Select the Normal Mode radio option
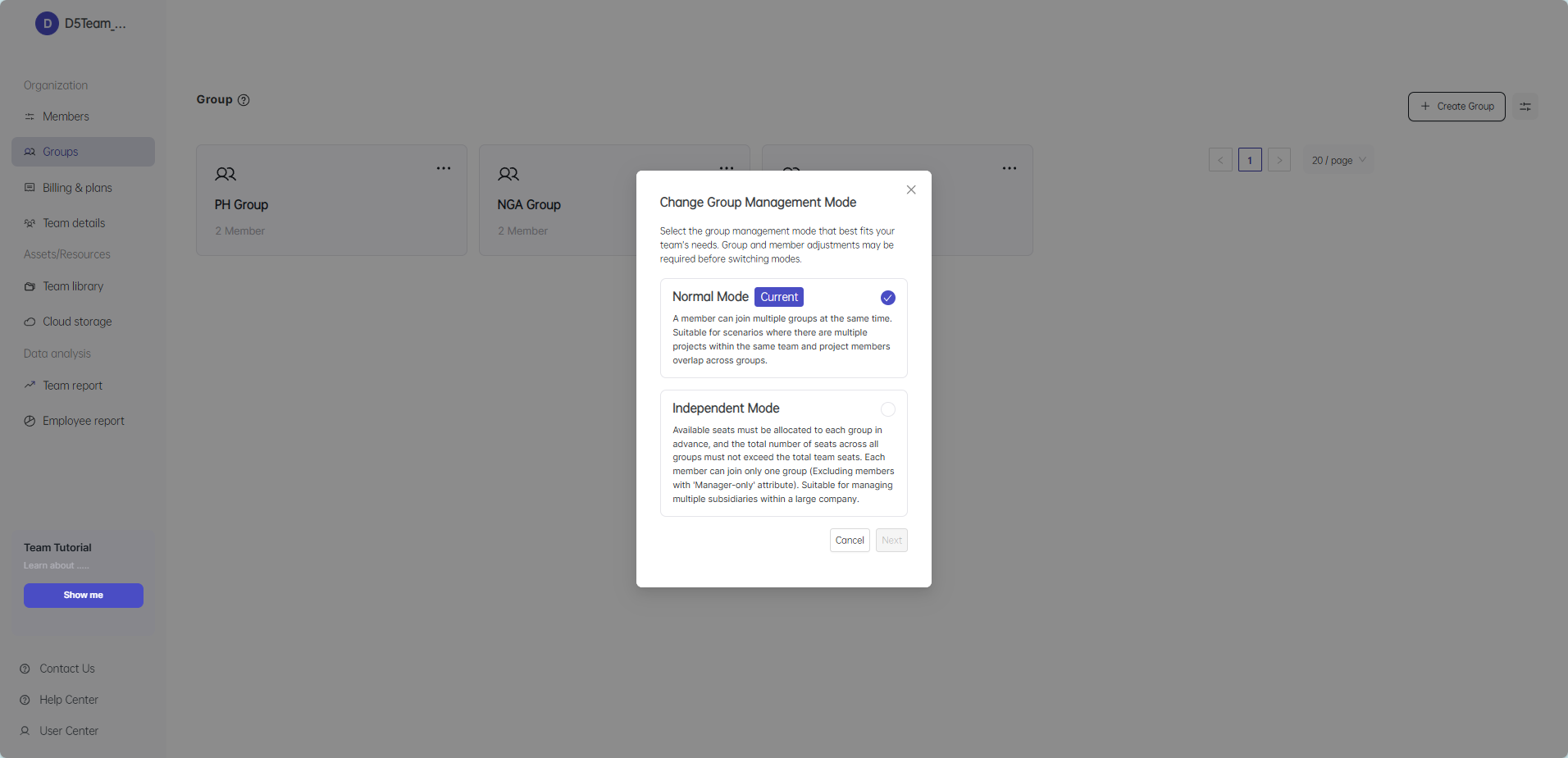Screen dimensions: 1568x758 (887, 298)
